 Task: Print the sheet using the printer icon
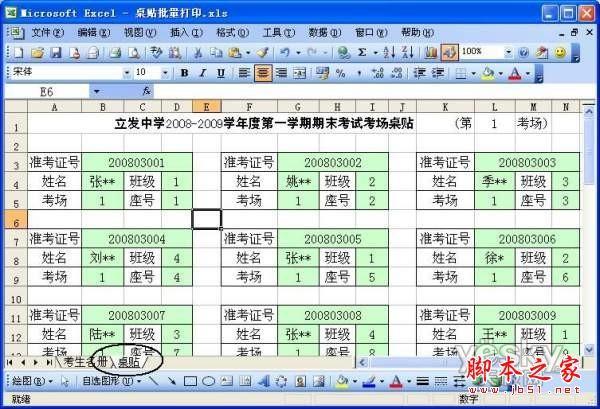(x=115, y=53)
